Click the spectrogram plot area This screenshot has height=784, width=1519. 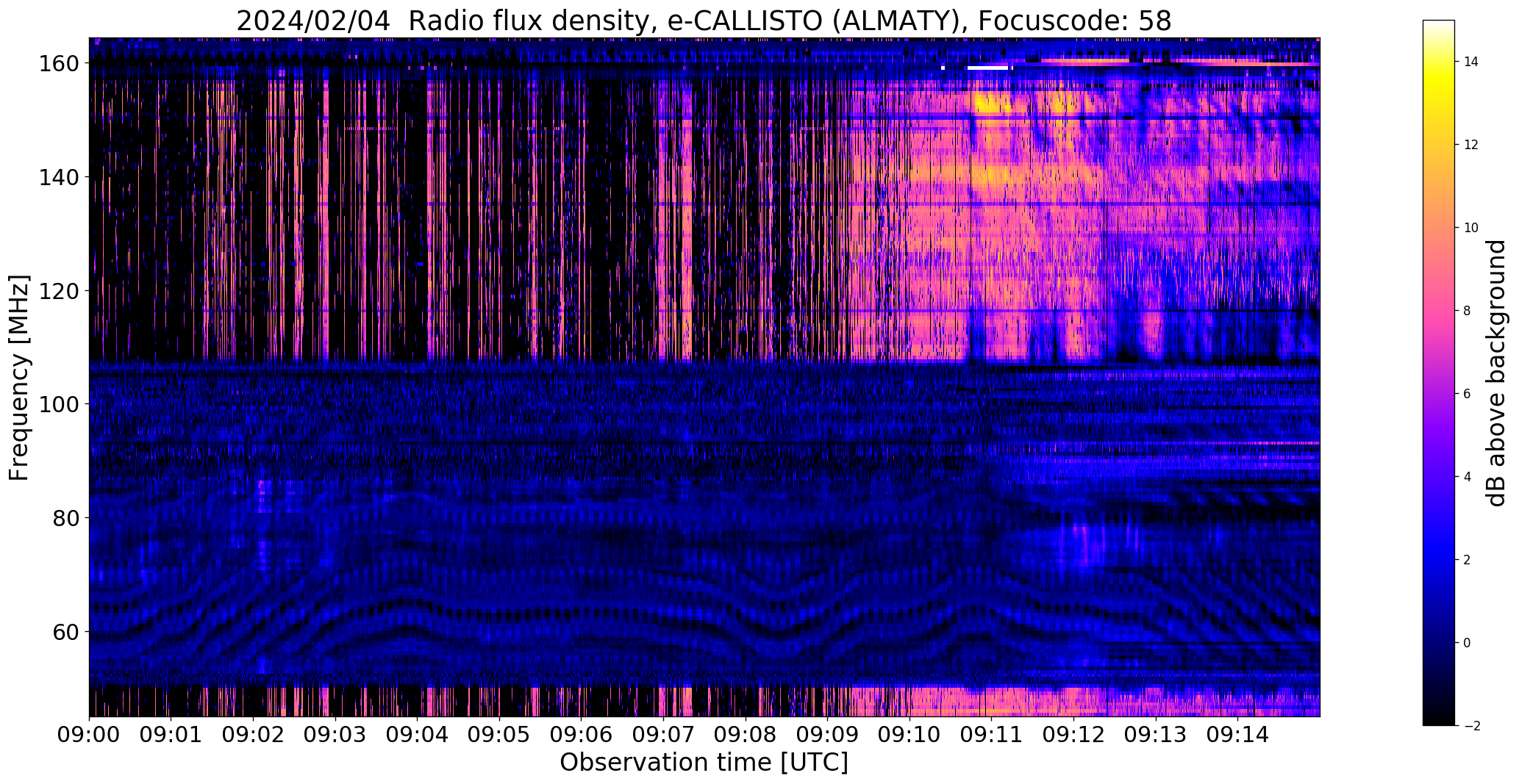click(704, 377)
